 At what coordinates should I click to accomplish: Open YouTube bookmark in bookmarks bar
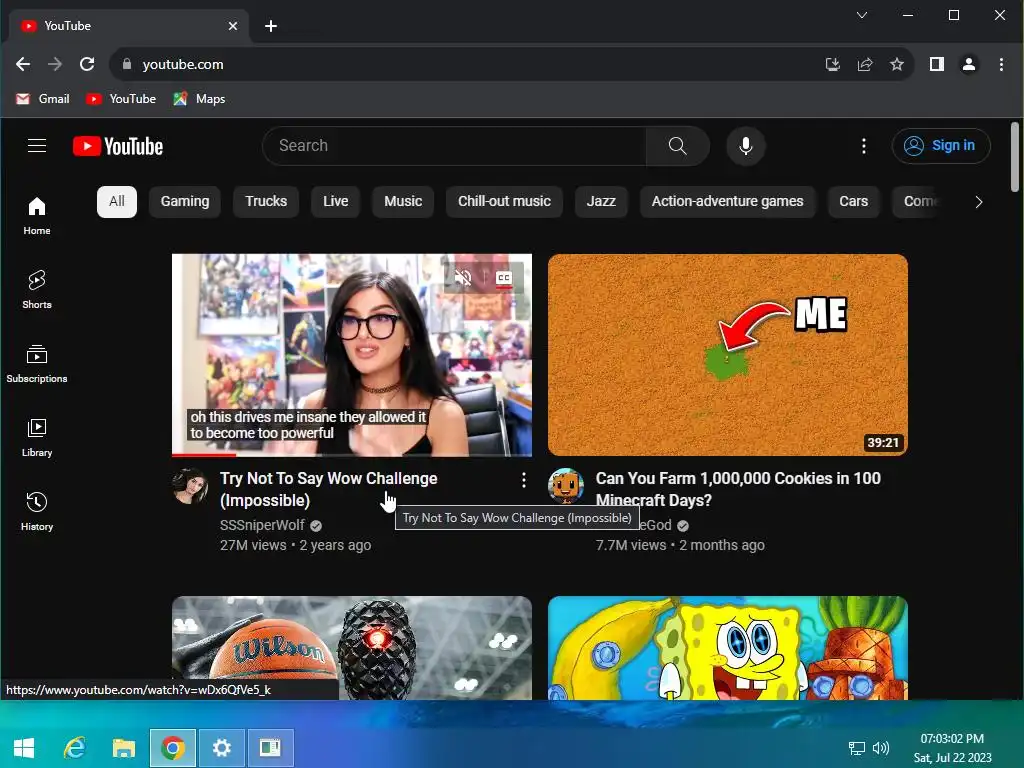pos(121,99)
